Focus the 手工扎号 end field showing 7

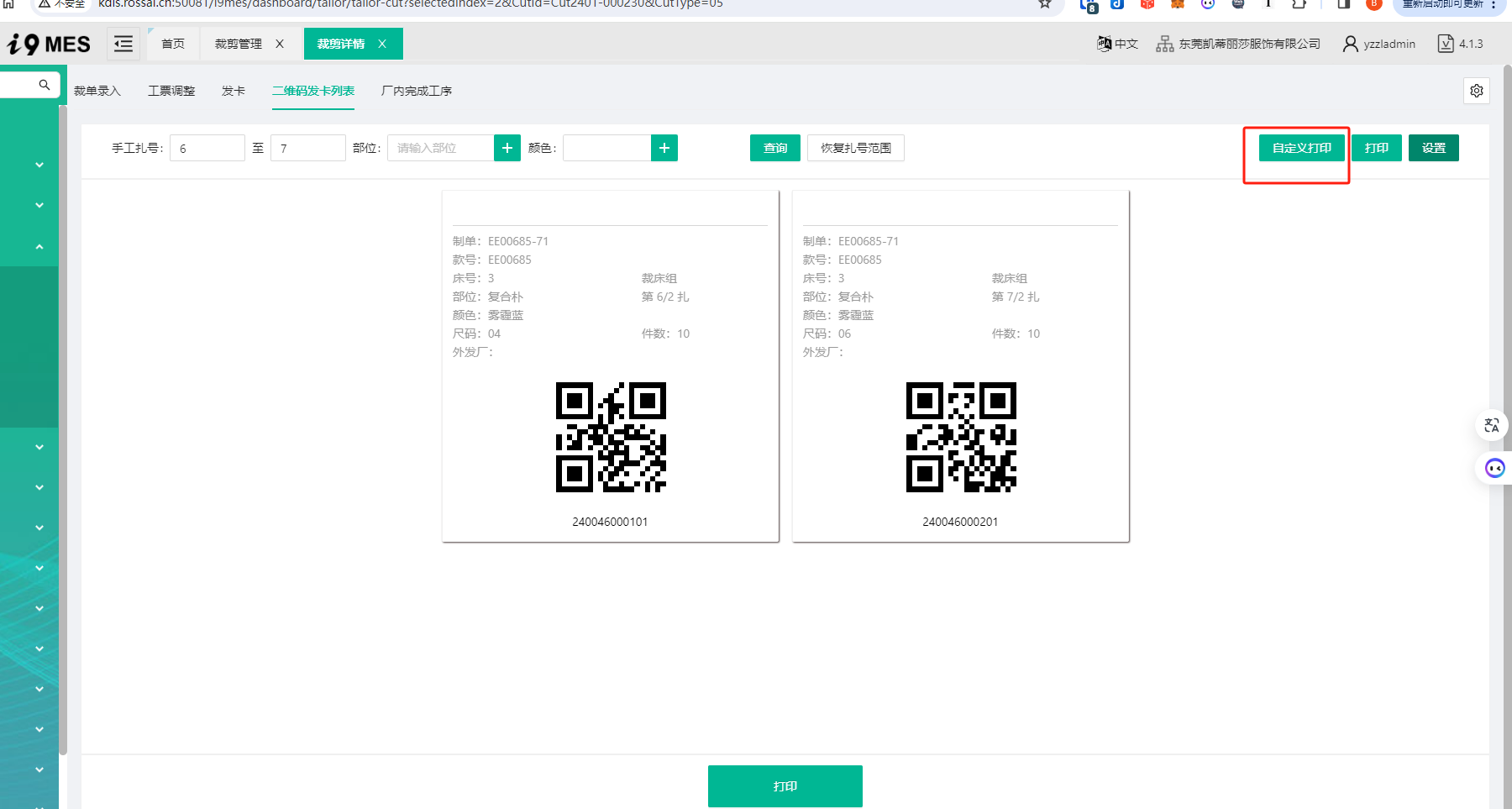308,148
